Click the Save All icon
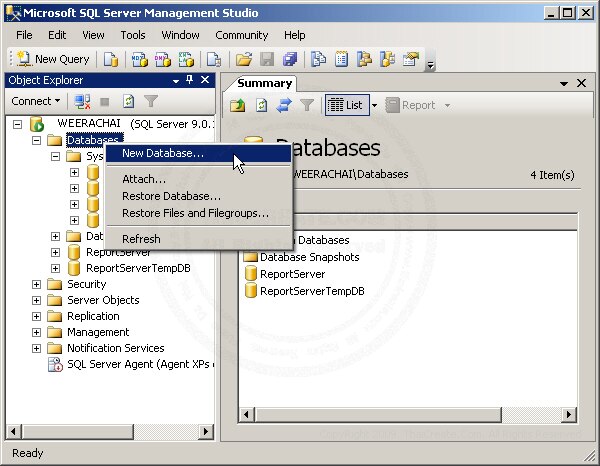Viewport: 600px width, 466px height. point(290,59)
